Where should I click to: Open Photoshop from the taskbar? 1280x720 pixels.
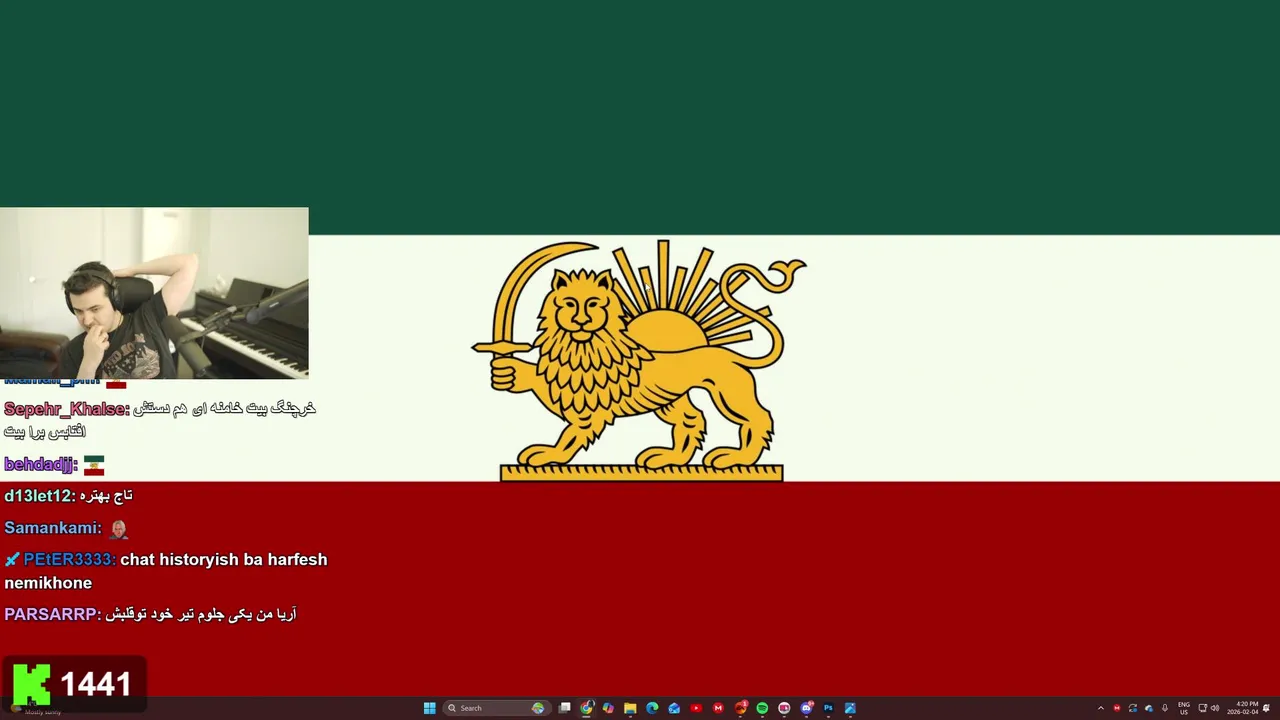(828, 708)
